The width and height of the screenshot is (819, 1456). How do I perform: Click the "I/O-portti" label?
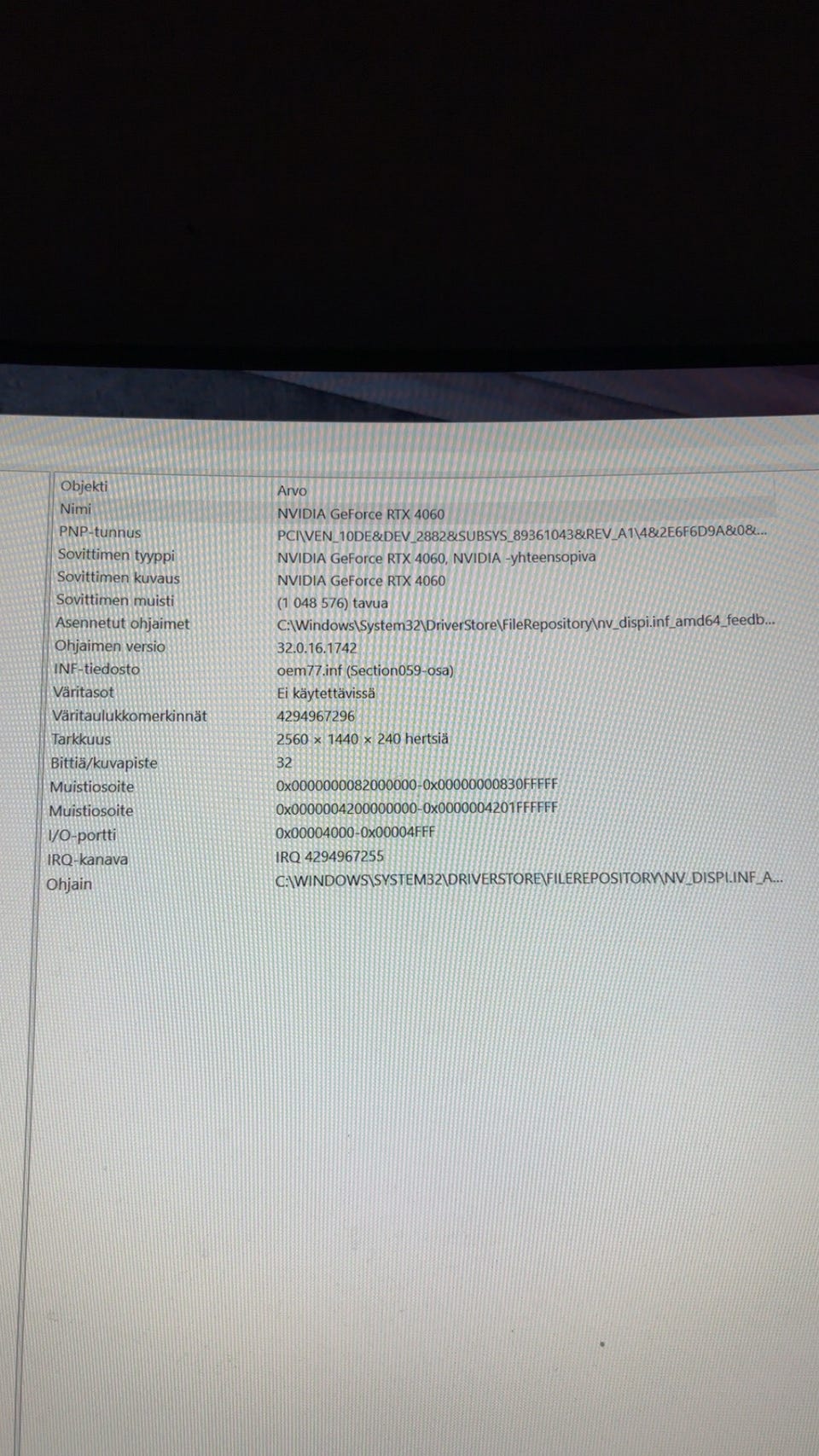(82, 835)
